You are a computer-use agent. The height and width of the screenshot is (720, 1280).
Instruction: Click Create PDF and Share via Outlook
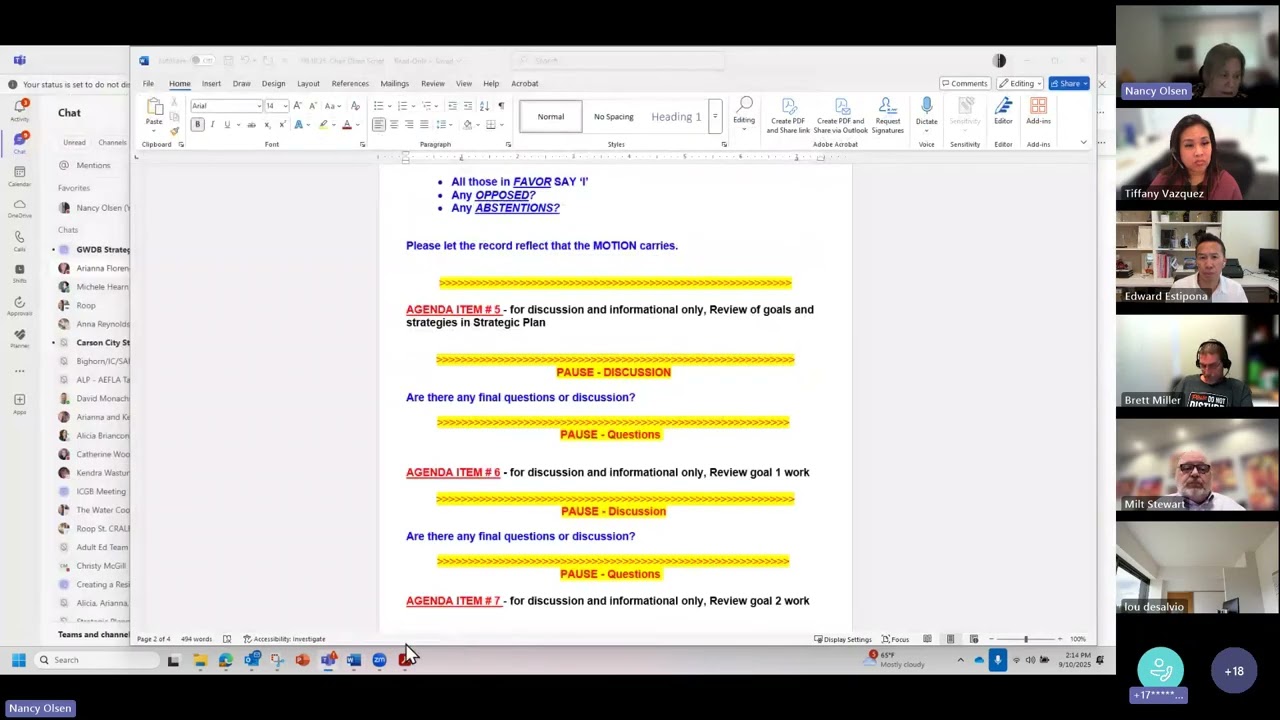coord(841,116)
